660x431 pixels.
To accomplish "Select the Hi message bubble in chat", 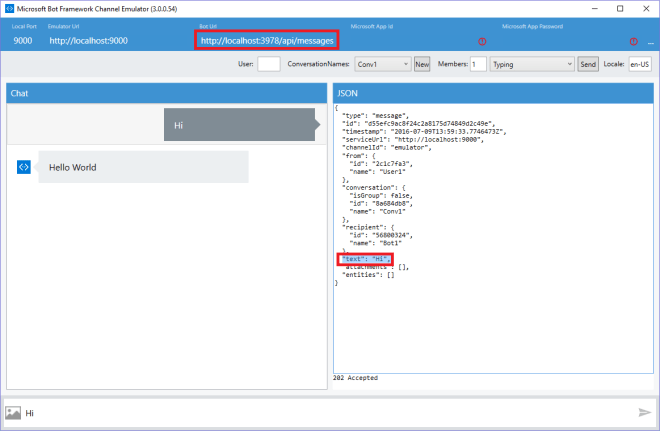I will point(240,125).
